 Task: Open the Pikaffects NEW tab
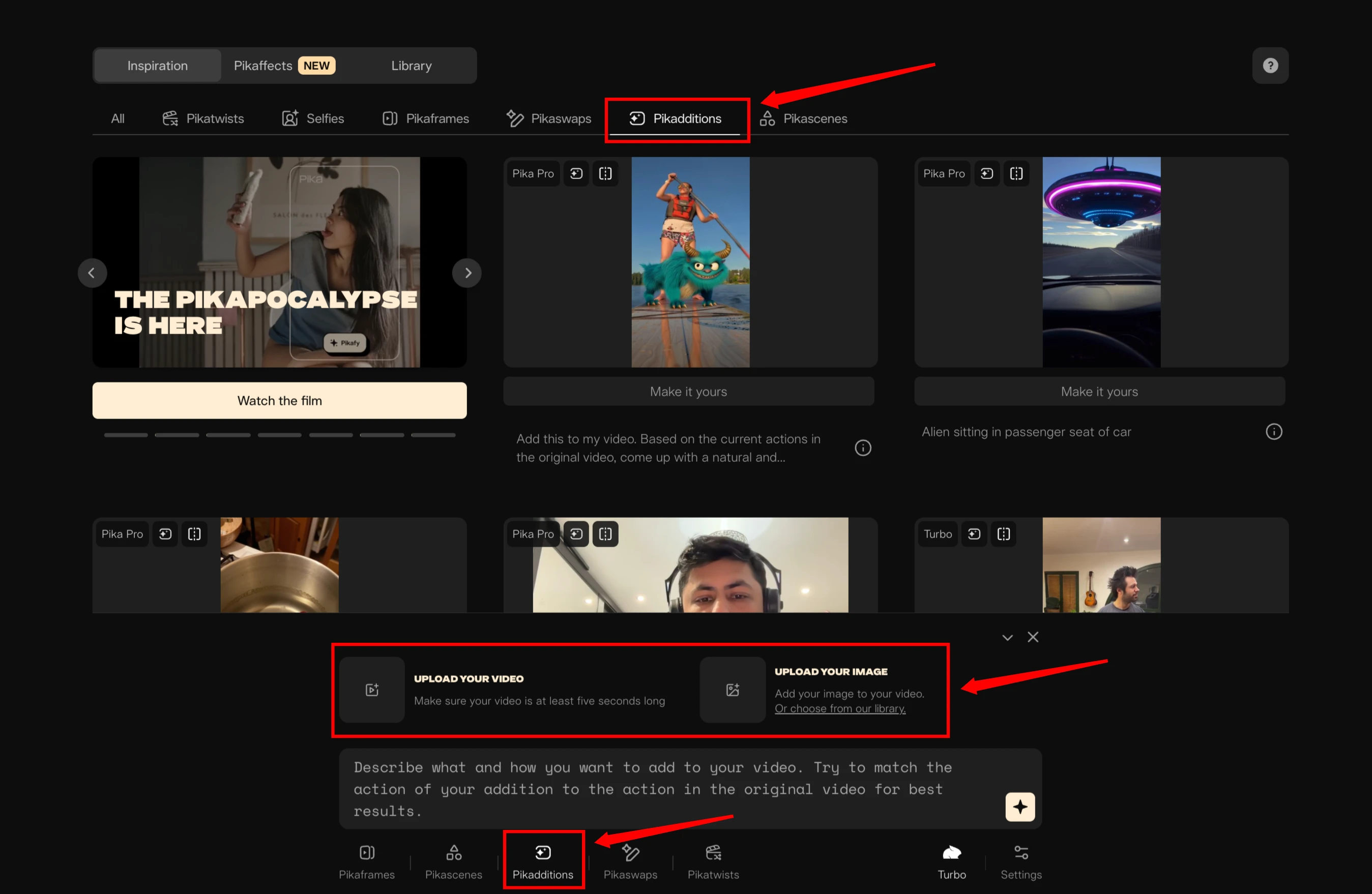click(x=284, y=66)
